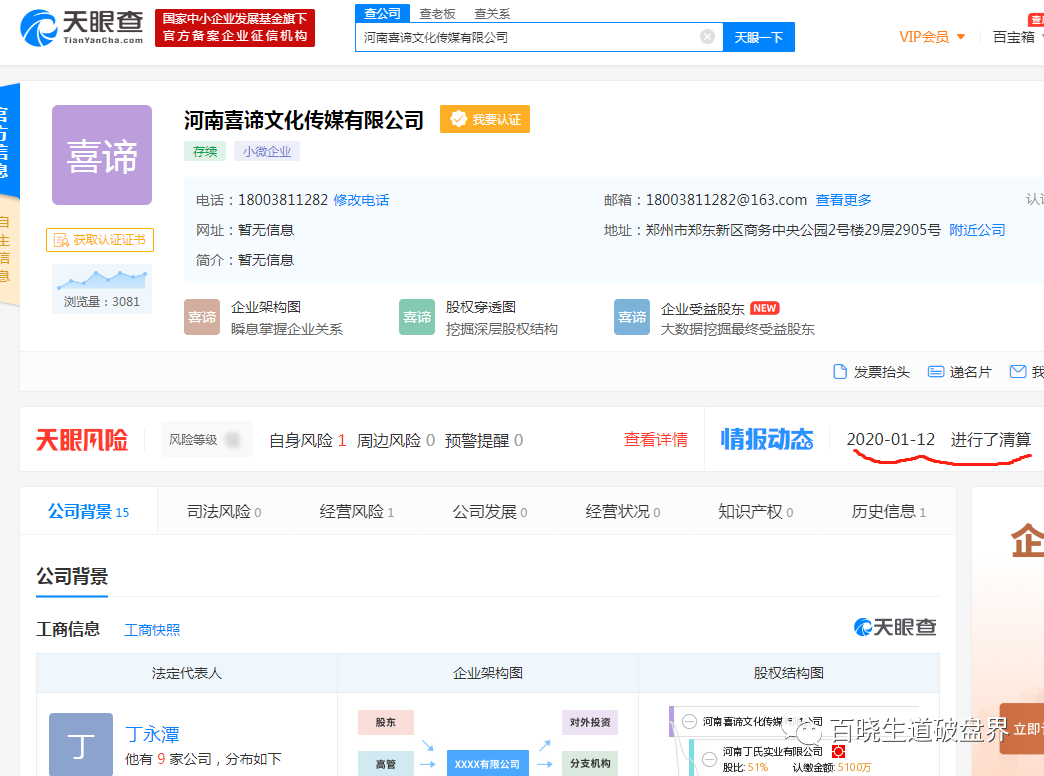Click the 天眼一下 search button
Image resolution: width=1044 pixels, height=776 pixels.
click(758, 37)
